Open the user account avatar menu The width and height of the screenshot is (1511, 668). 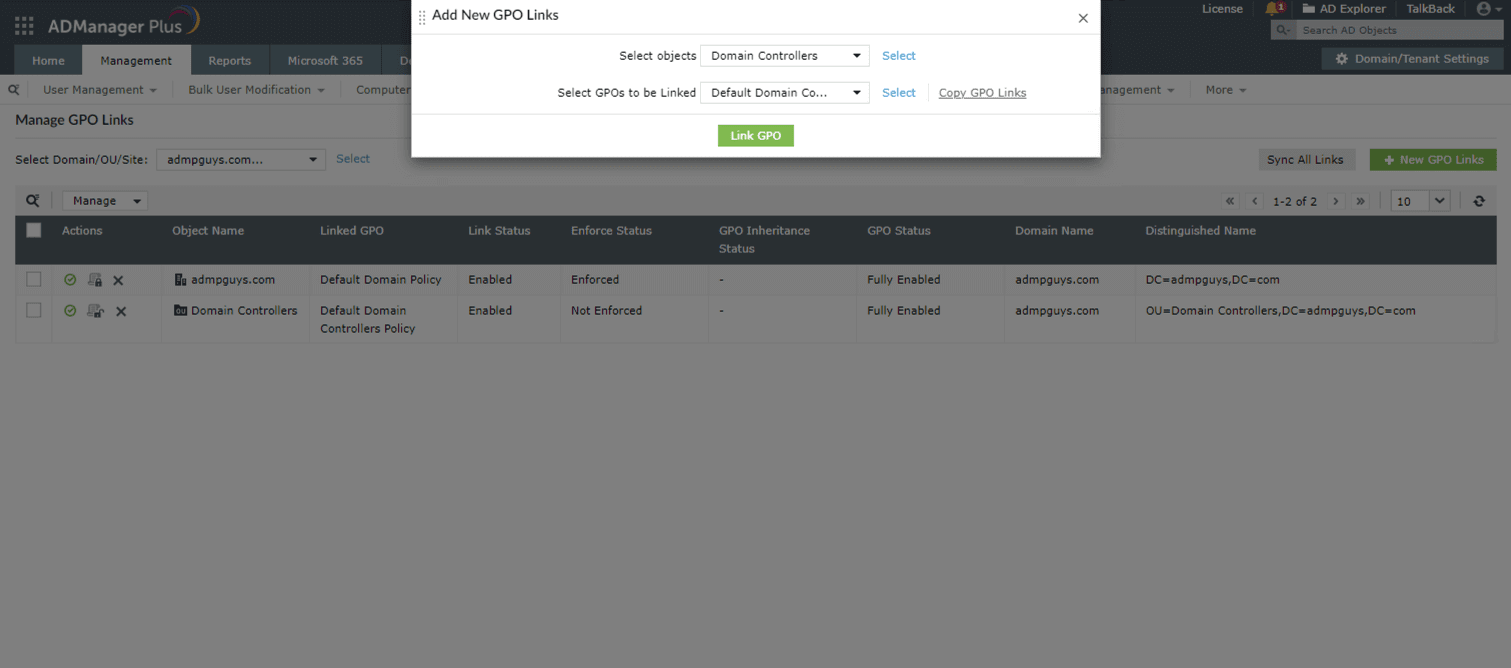[x=1487, y=9]
